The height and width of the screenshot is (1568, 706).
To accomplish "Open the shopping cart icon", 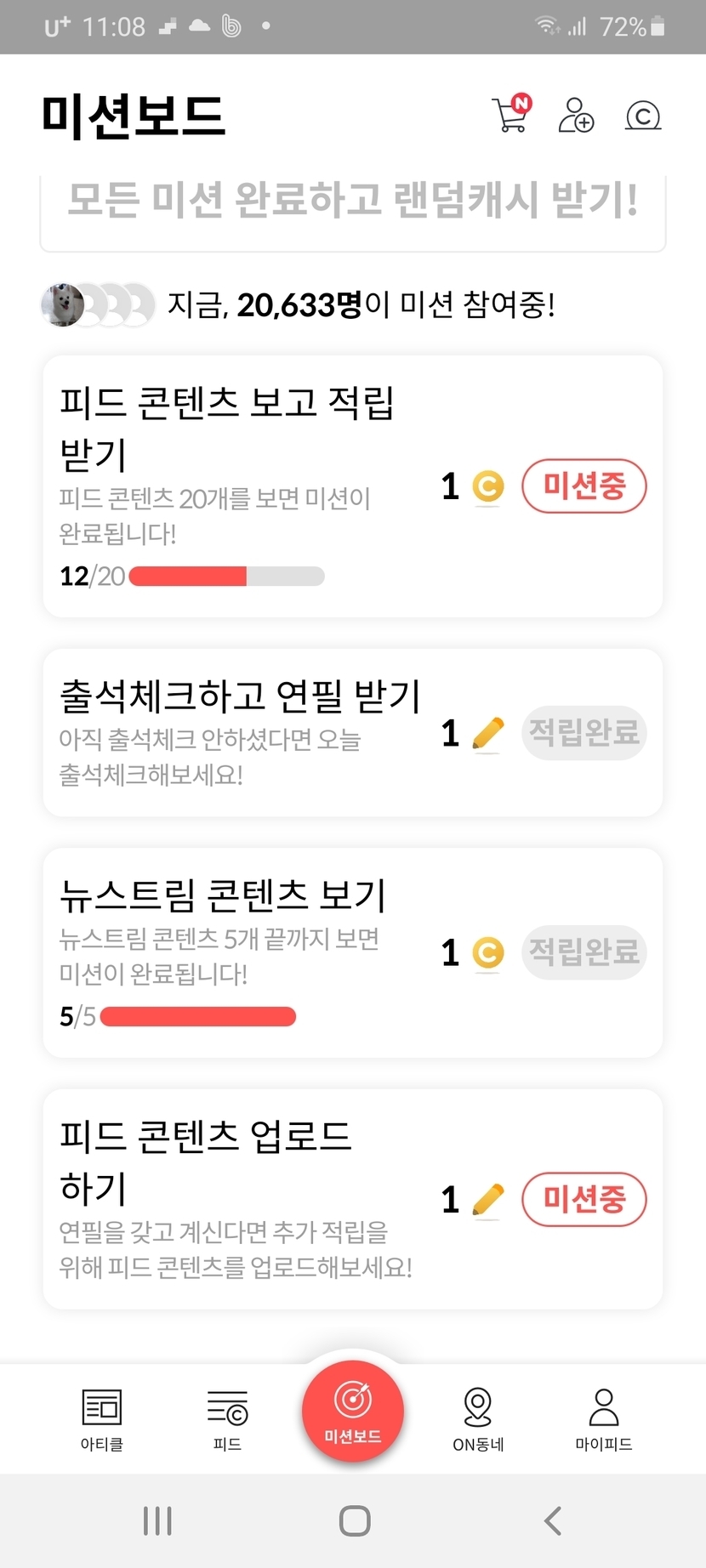I will pos(510,115).
